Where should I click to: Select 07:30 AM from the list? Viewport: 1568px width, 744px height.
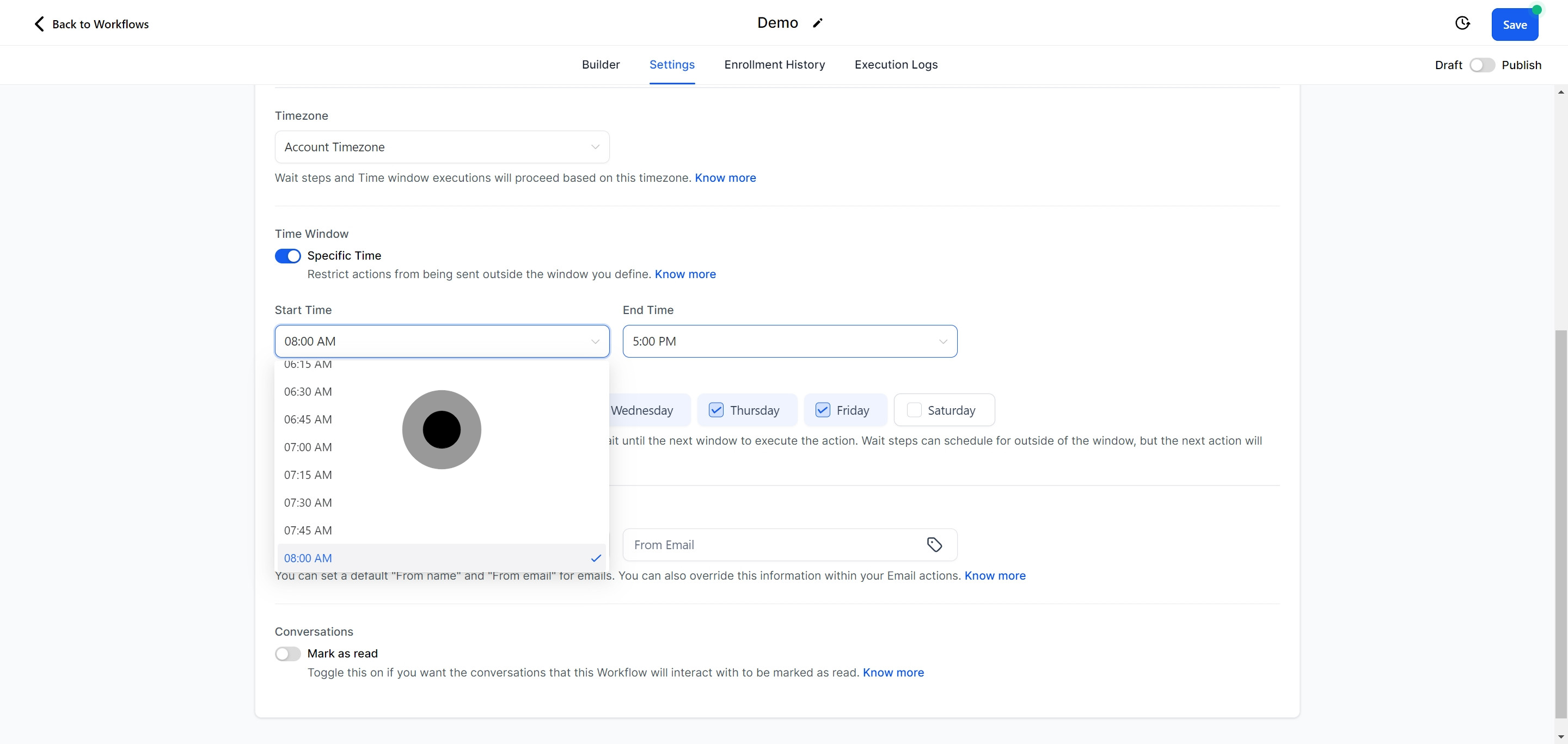coord(308,502)
